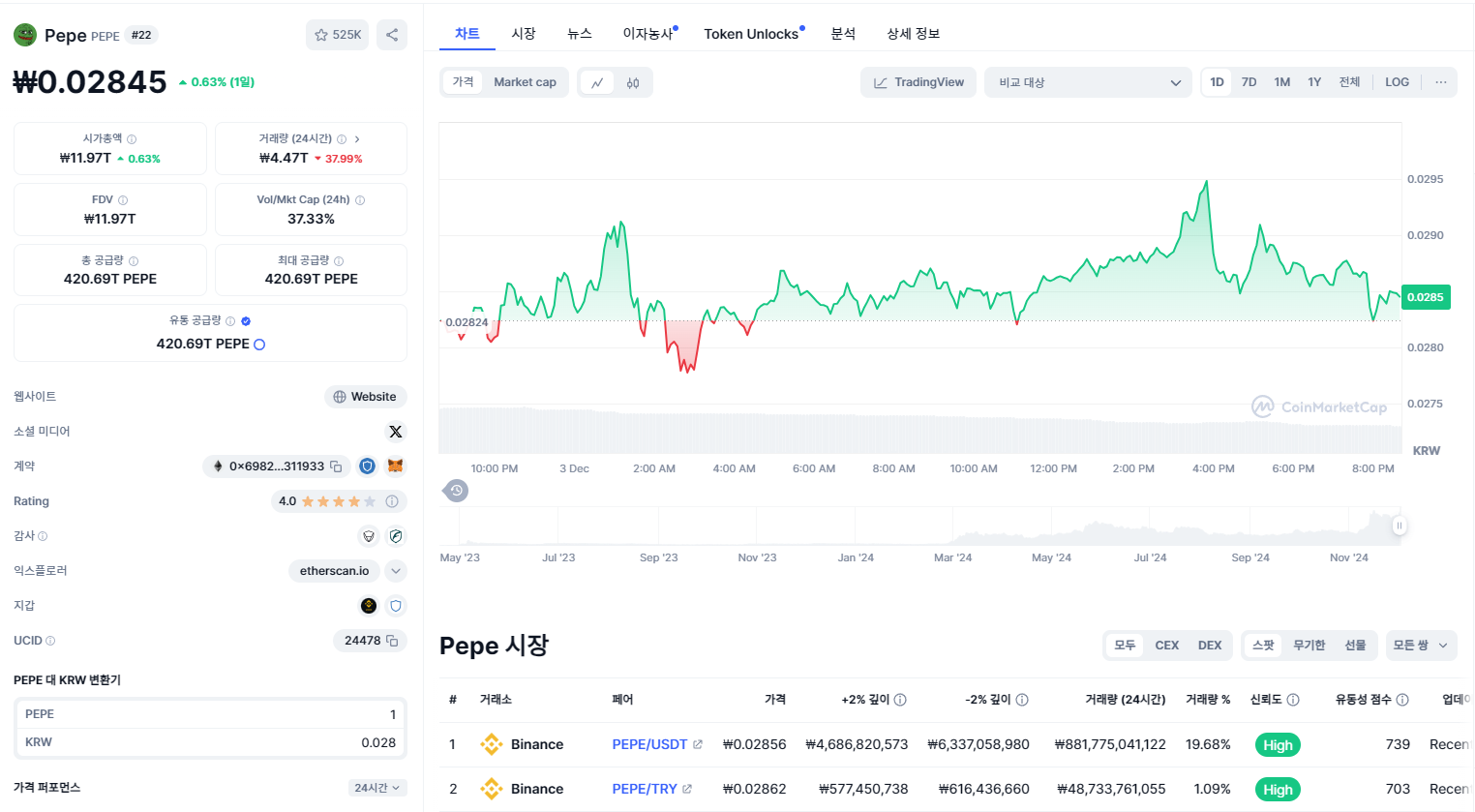Click info icon next to Rating stars
Viewport: 1475px width, 812px height.
click(x=392, y=501)
